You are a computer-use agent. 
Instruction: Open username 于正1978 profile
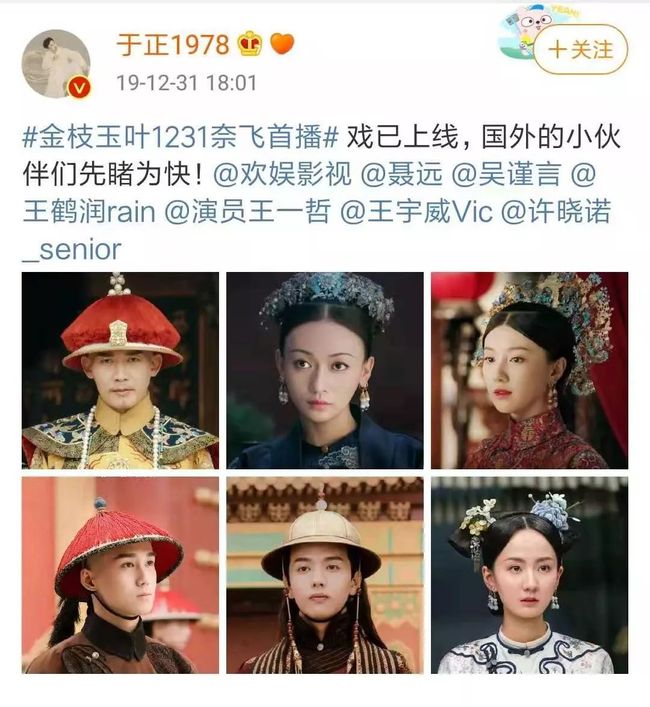[173, 44]
